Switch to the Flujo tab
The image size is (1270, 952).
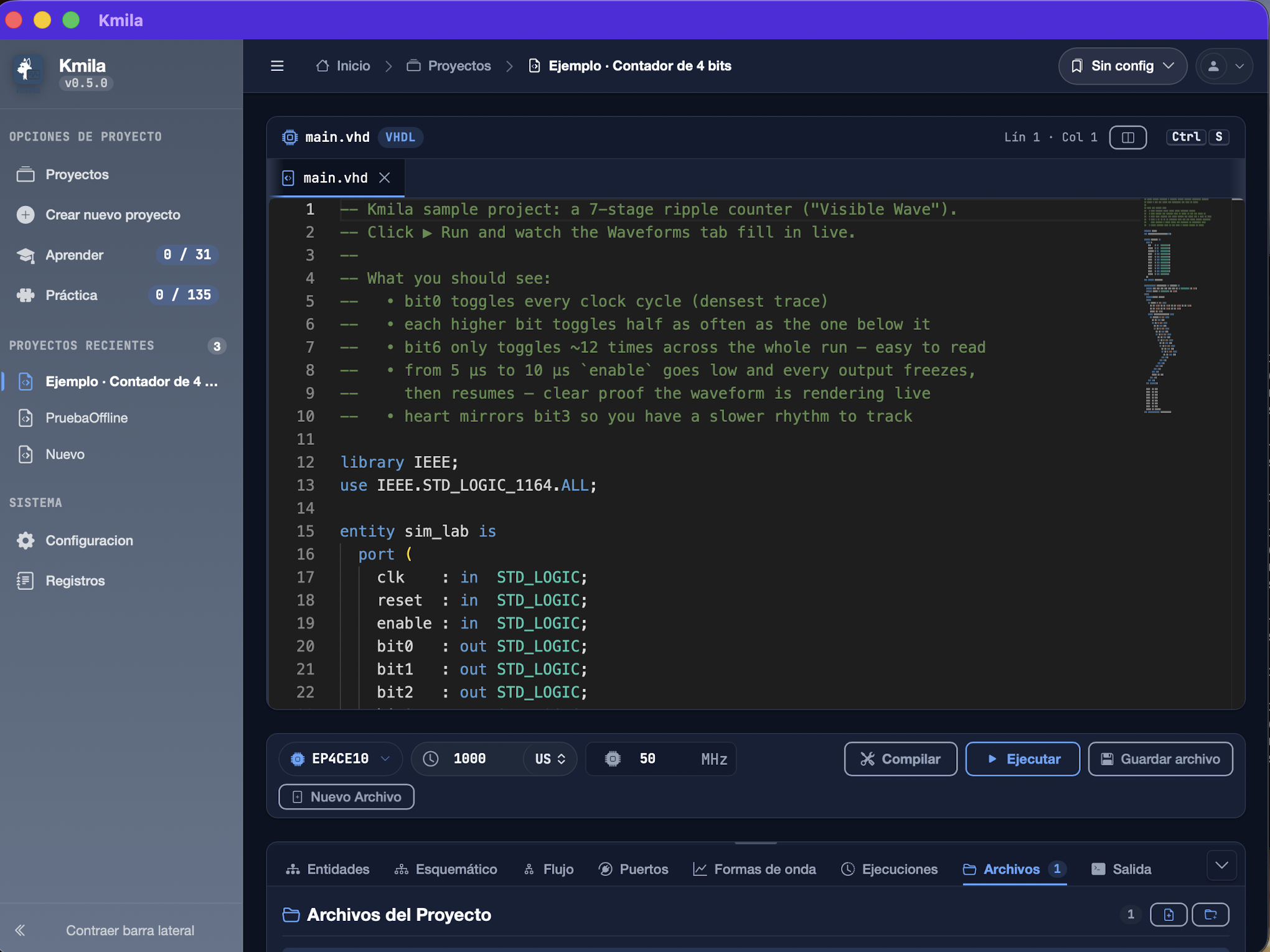[x=548, y=869]
